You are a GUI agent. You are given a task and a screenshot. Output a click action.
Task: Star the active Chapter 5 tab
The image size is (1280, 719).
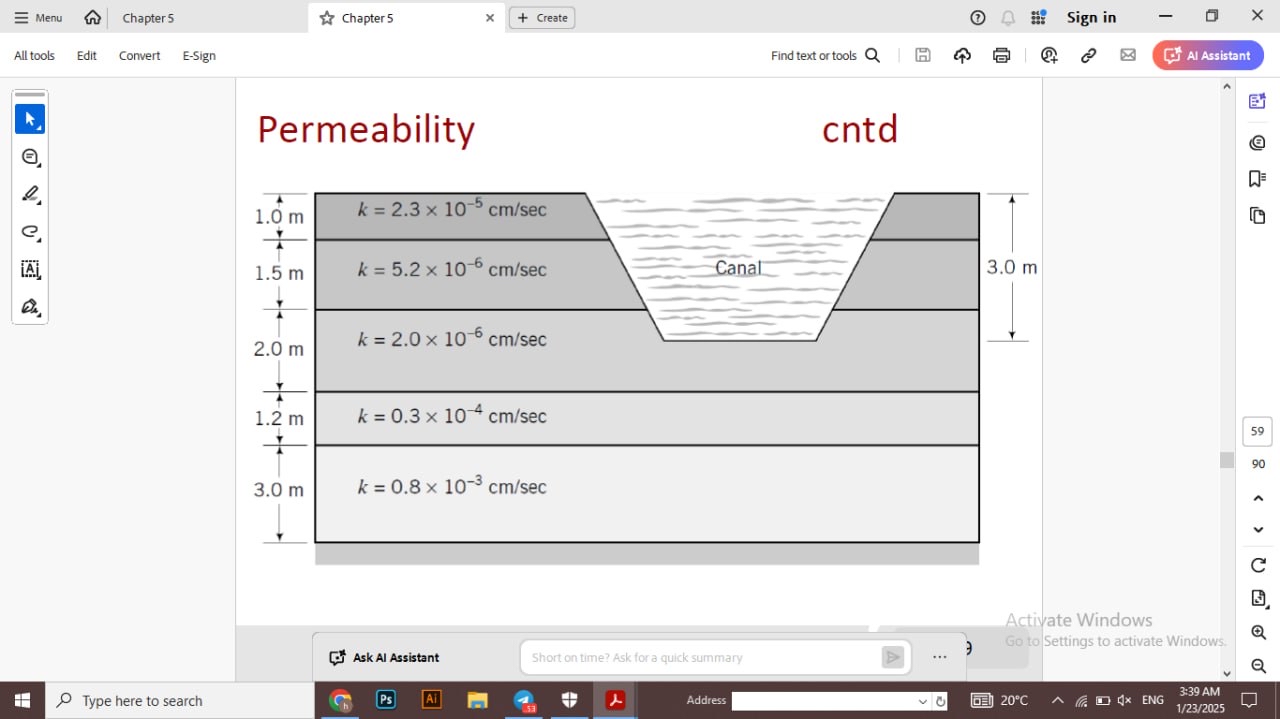(327, 18)
